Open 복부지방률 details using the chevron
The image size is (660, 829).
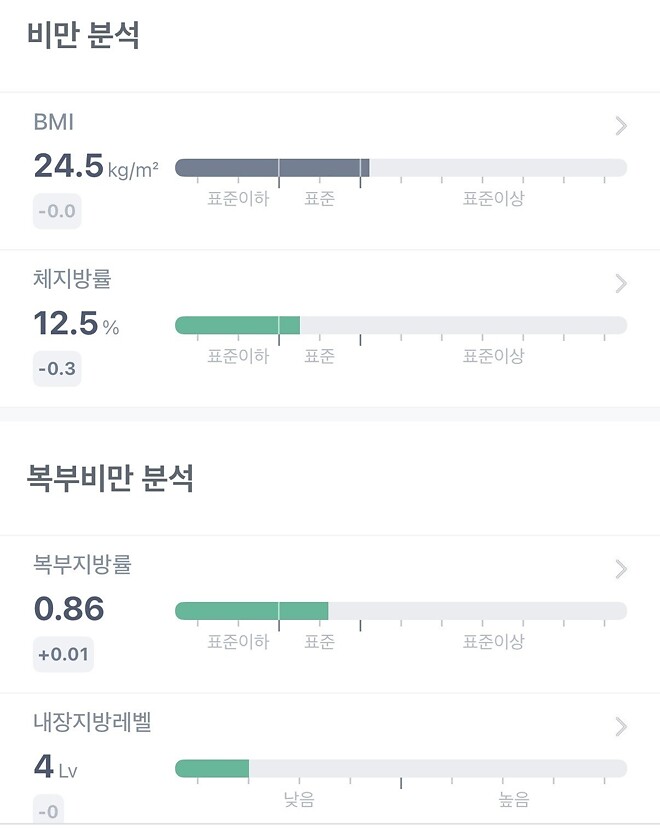620,569
